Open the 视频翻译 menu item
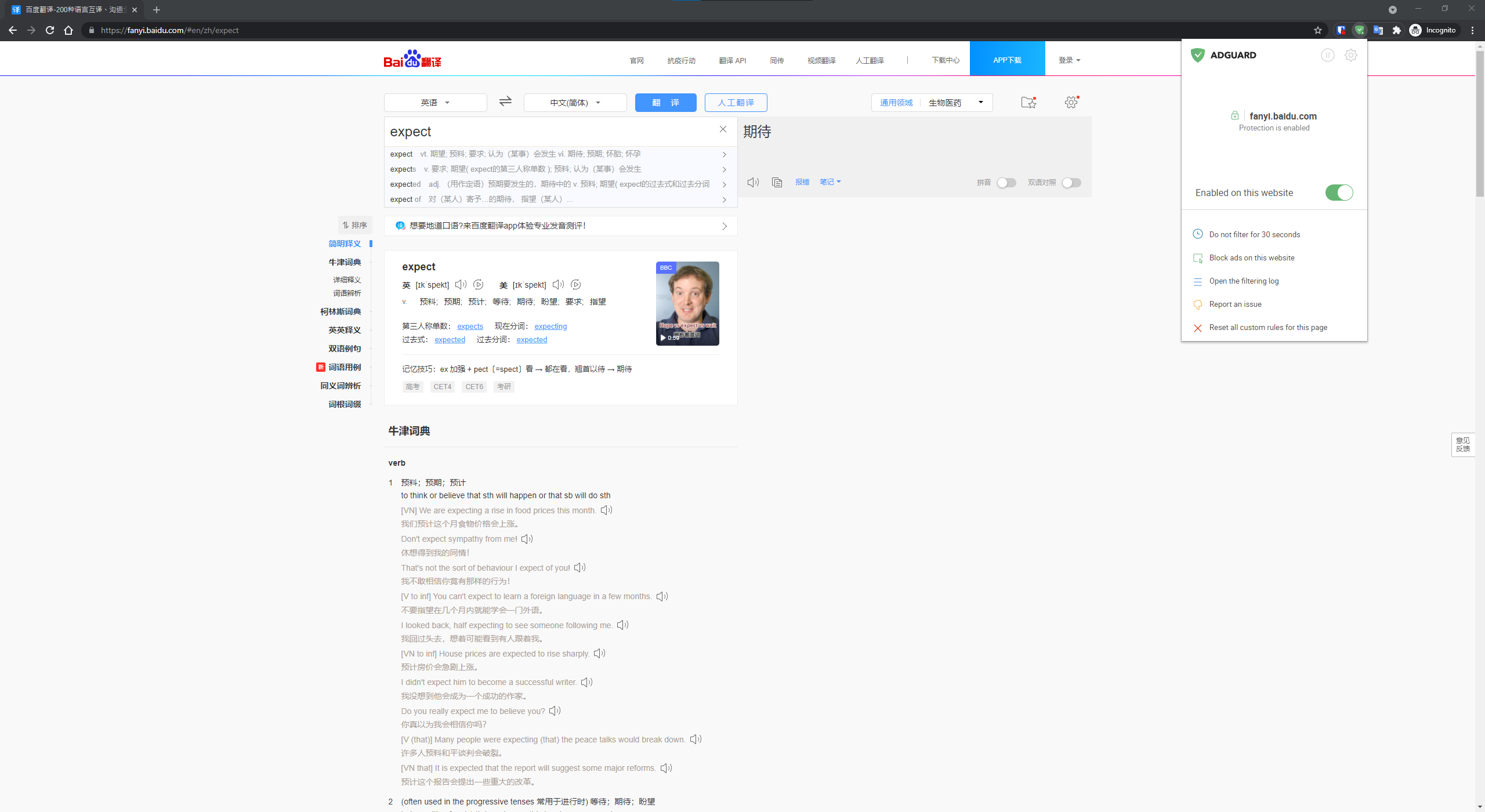The image size is (1485, 812). click(x=820, y=60)
